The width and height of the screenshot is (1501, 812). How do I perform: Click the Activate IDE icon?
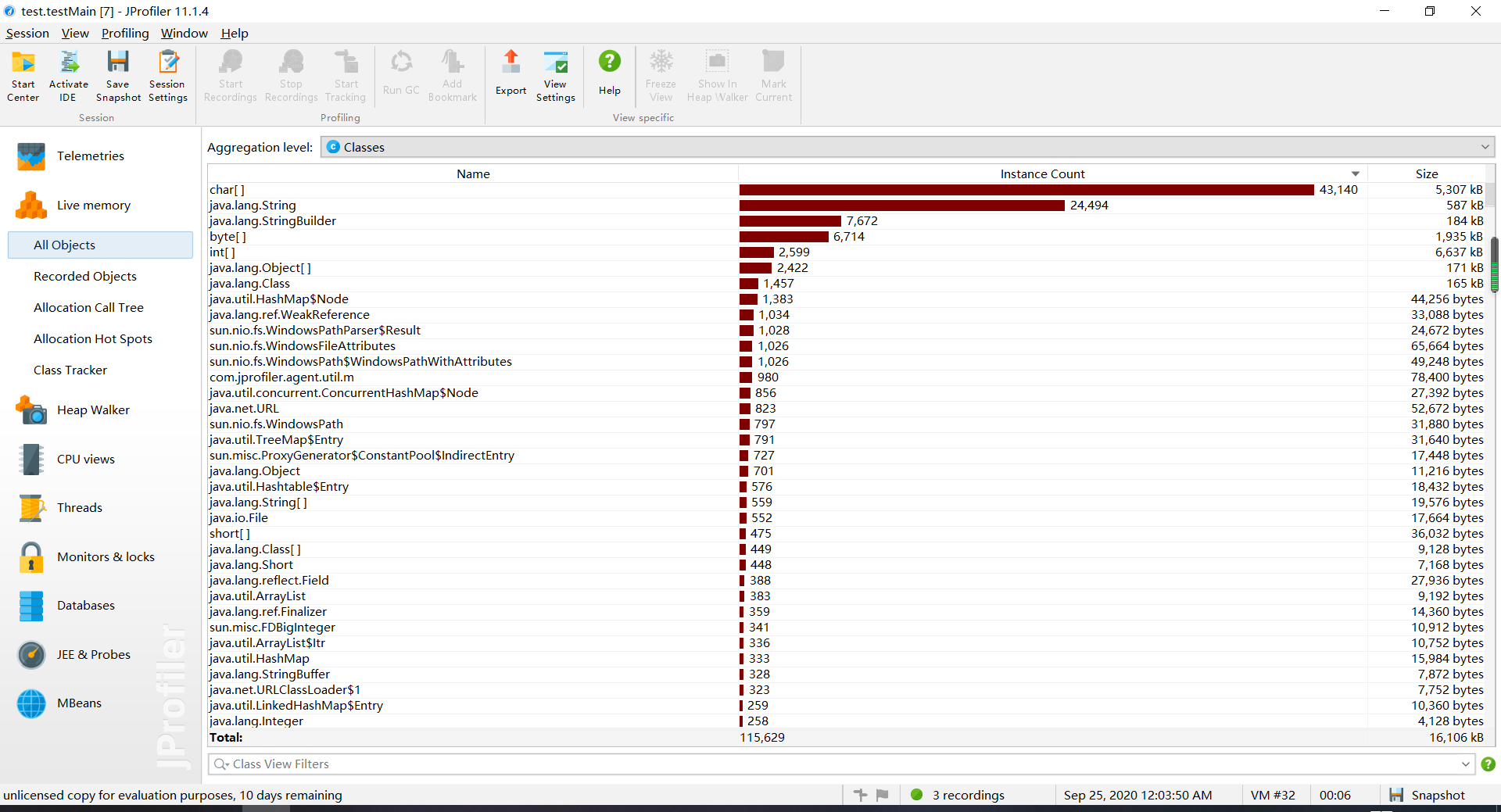(69, 76)
